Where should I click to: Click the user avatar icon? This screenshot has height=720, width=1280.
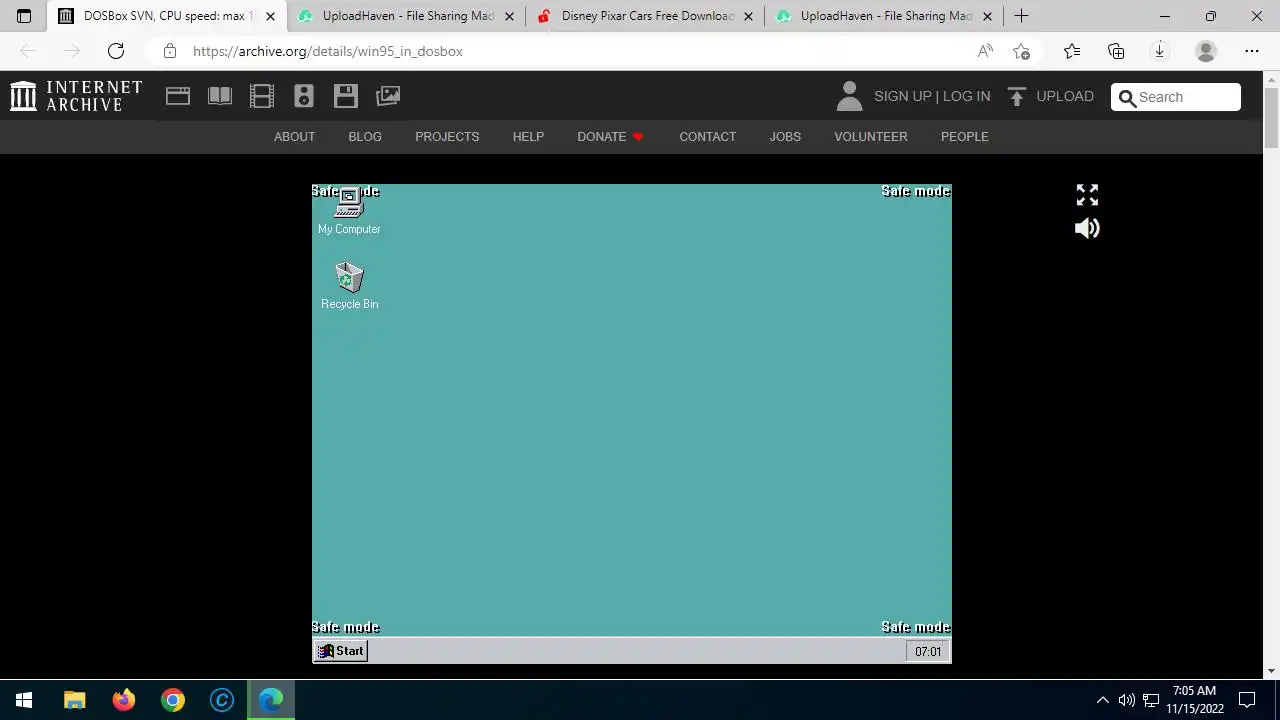click(x=849, y=96)
